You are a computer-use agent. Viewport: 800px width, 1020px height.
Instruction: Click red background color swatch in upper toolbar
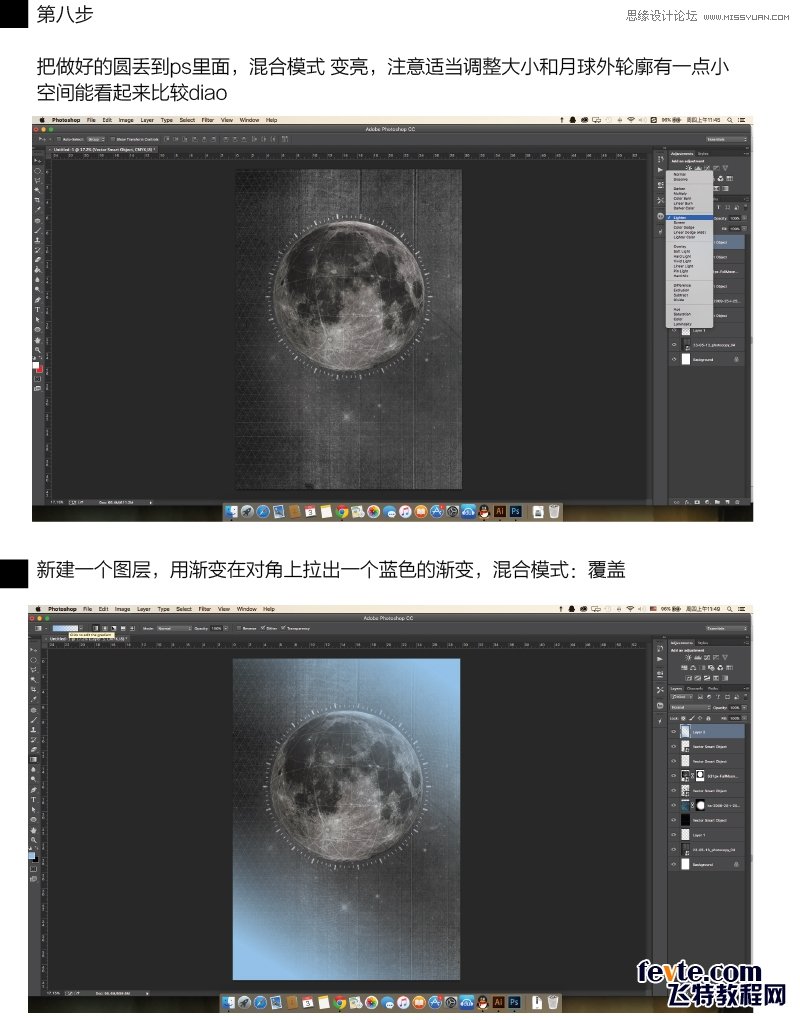pyautogui.click(x=40, y=369)
